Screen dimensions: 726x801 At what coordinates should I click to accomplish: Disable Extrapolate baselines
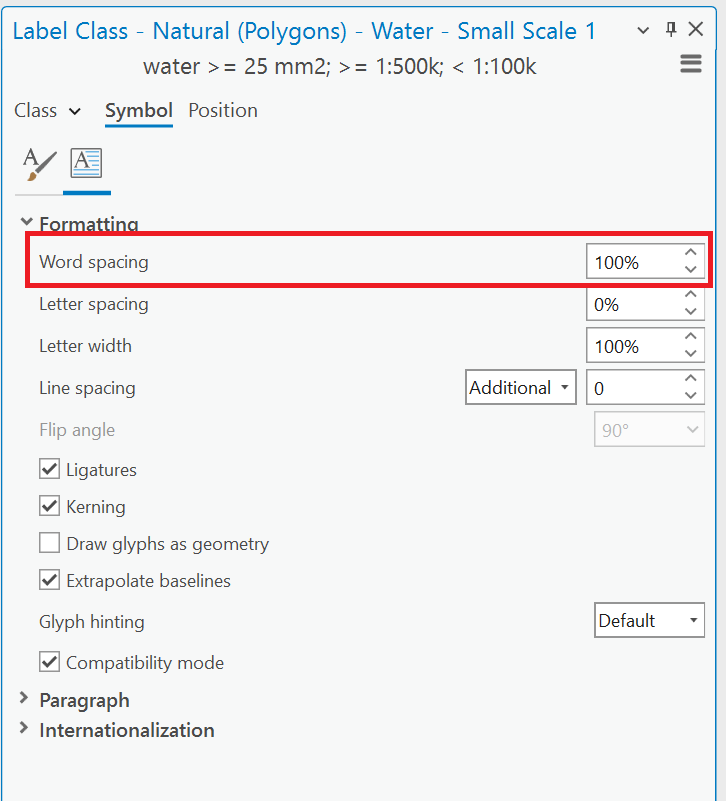click(x=49, y=580)
